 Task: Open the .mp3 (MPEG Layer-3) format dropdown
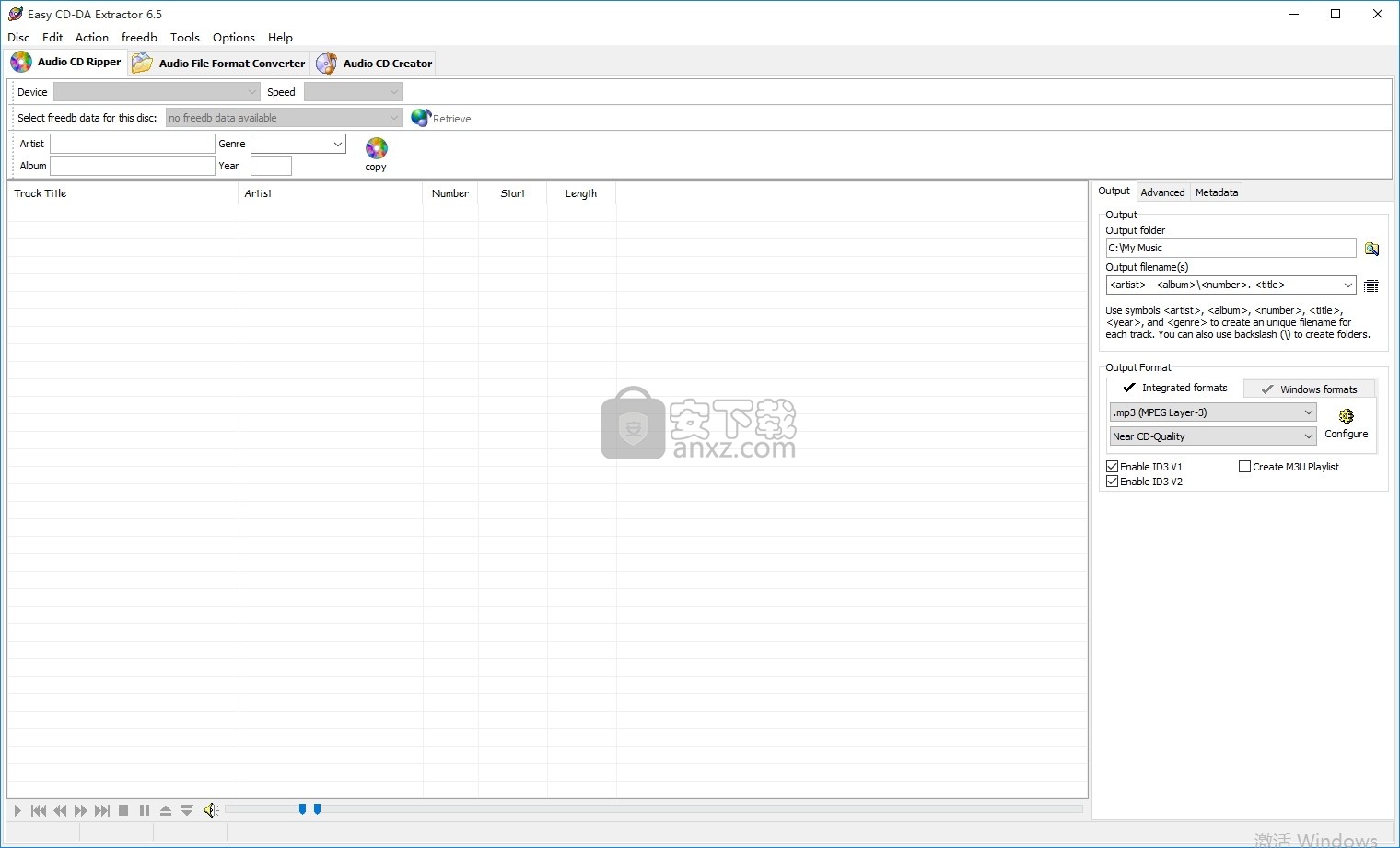pyautogui.click(x=1213, y=412)
